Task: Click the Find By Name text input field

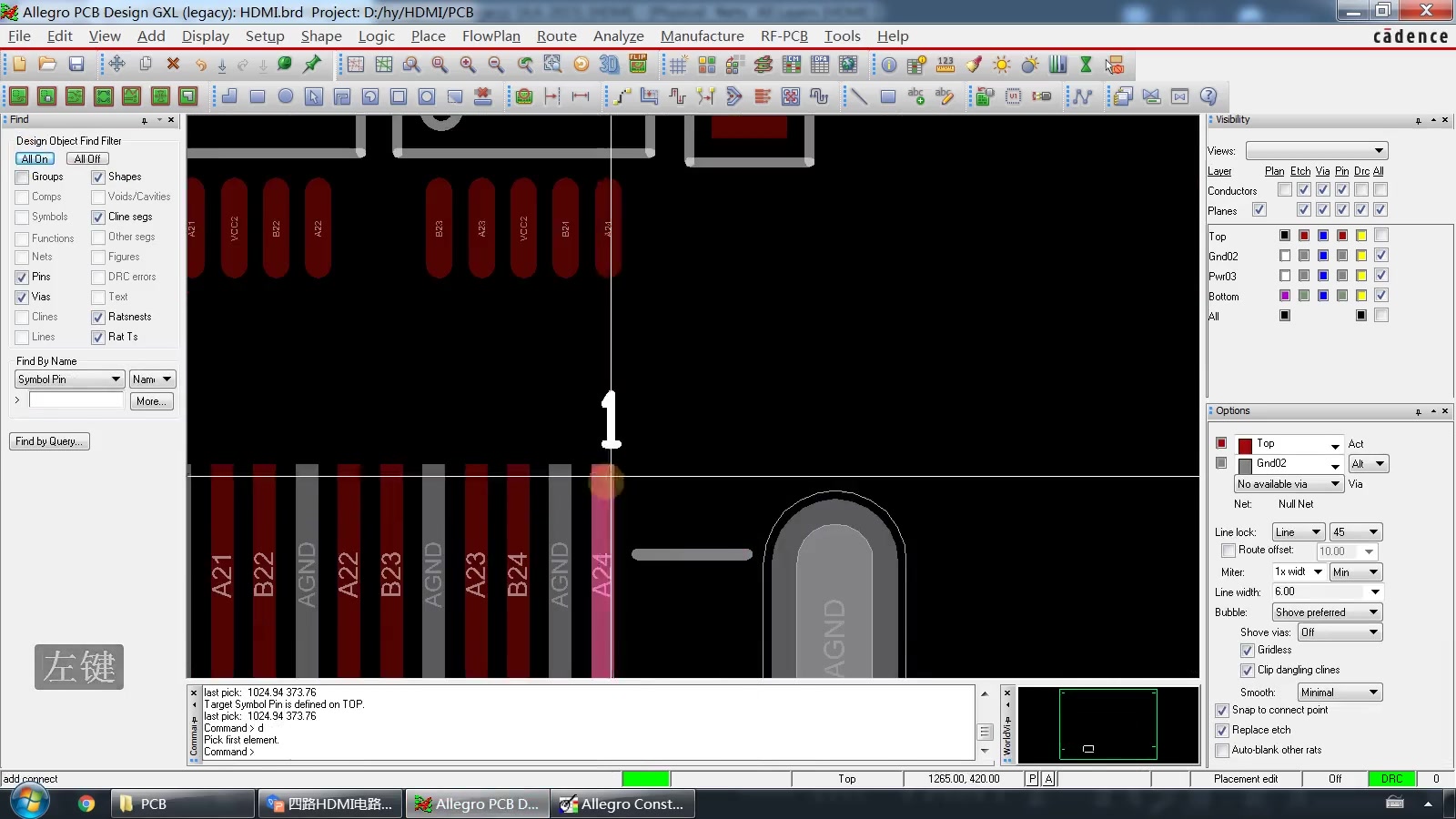Action: click(76, 400)
